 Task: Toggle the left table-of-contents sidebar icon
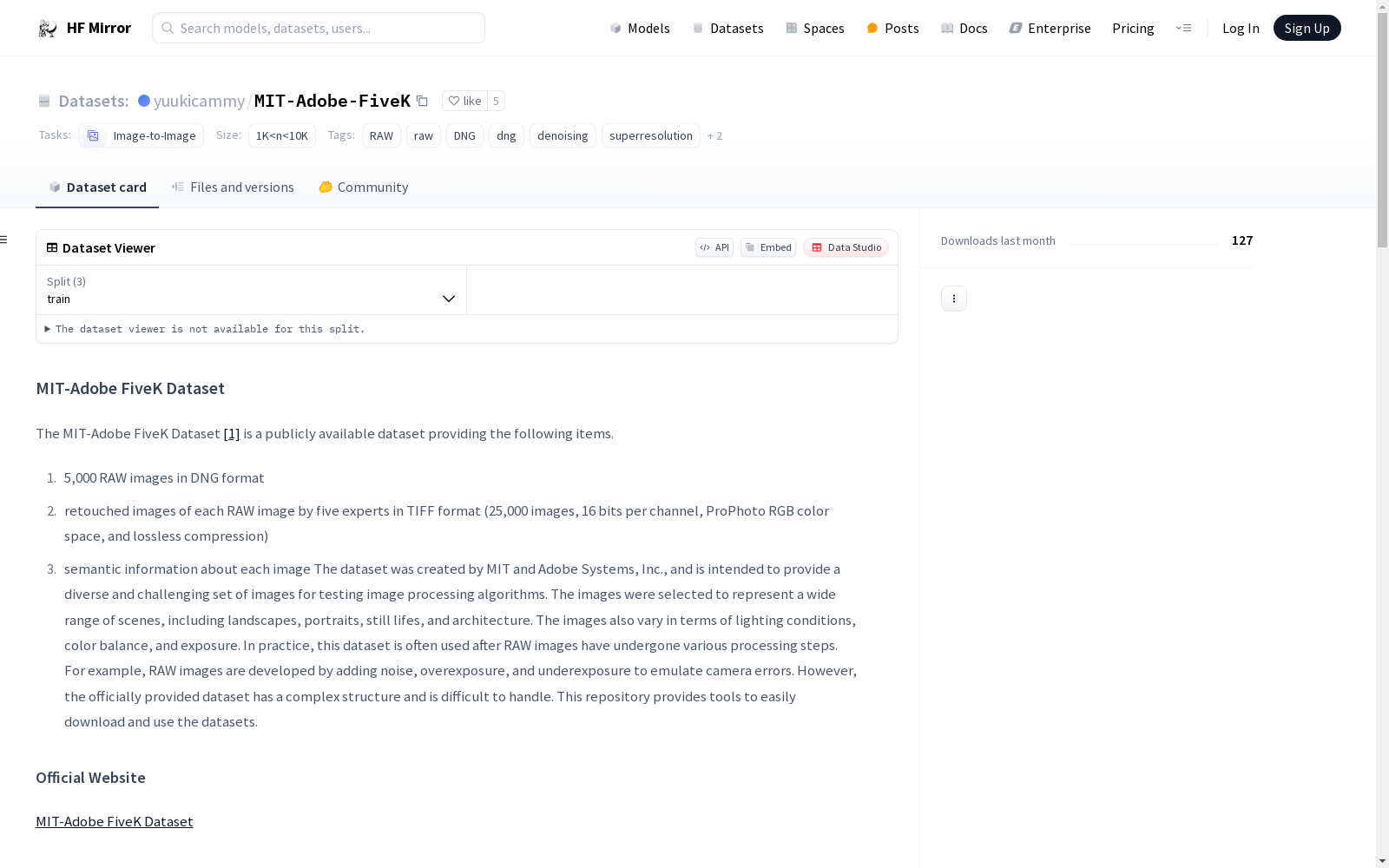4,240
